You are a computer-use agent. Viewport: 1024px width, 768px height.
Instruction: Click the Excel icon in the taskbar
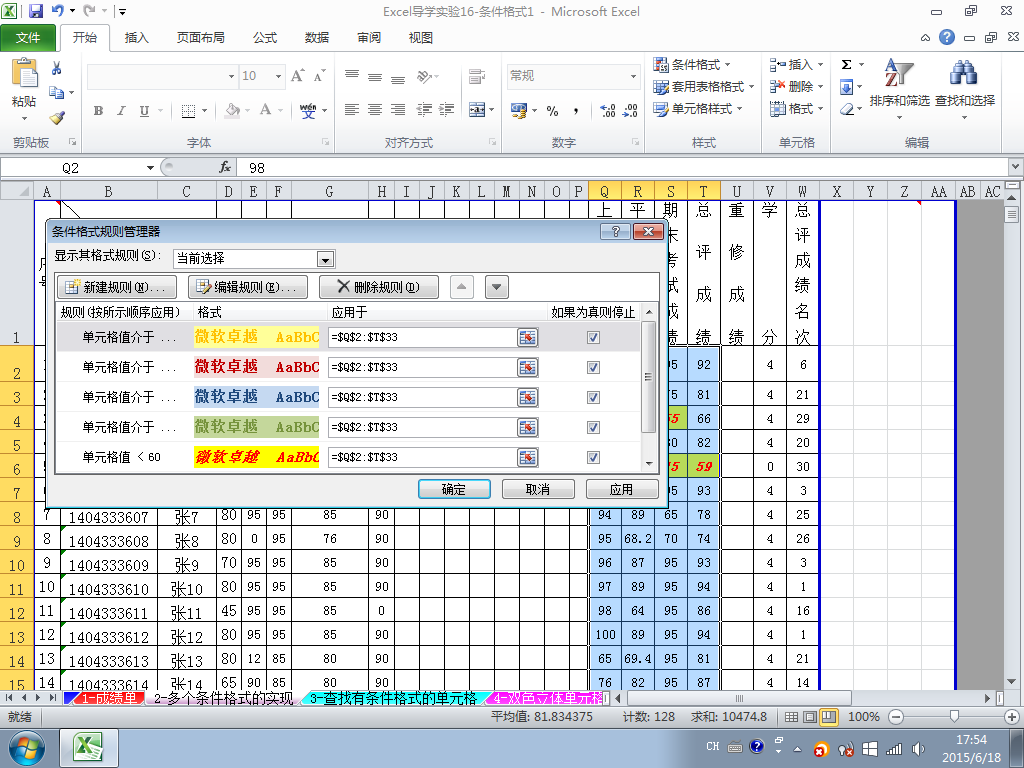89,748
